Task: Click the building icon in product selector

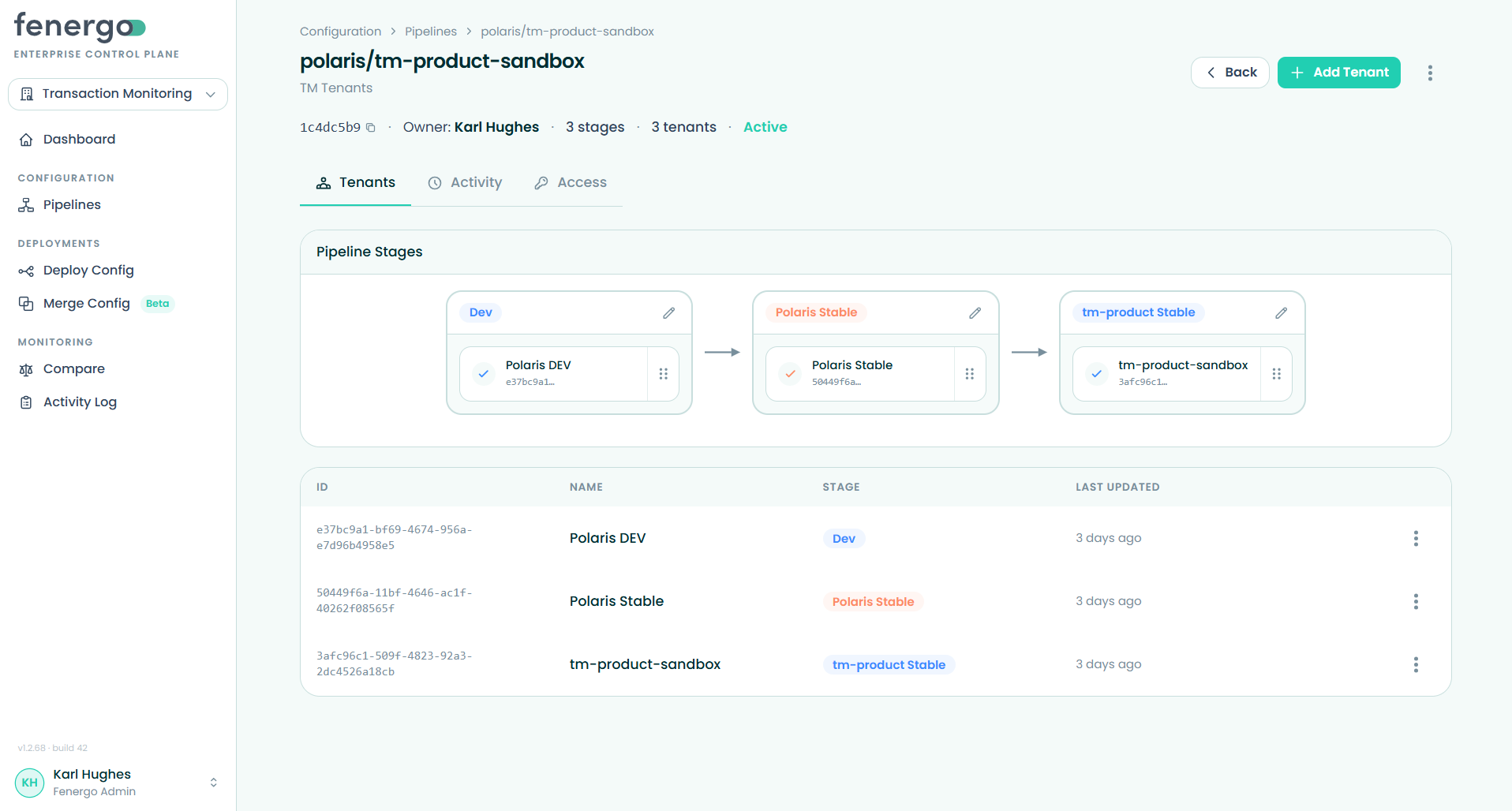Action: (x=27, y=94)
